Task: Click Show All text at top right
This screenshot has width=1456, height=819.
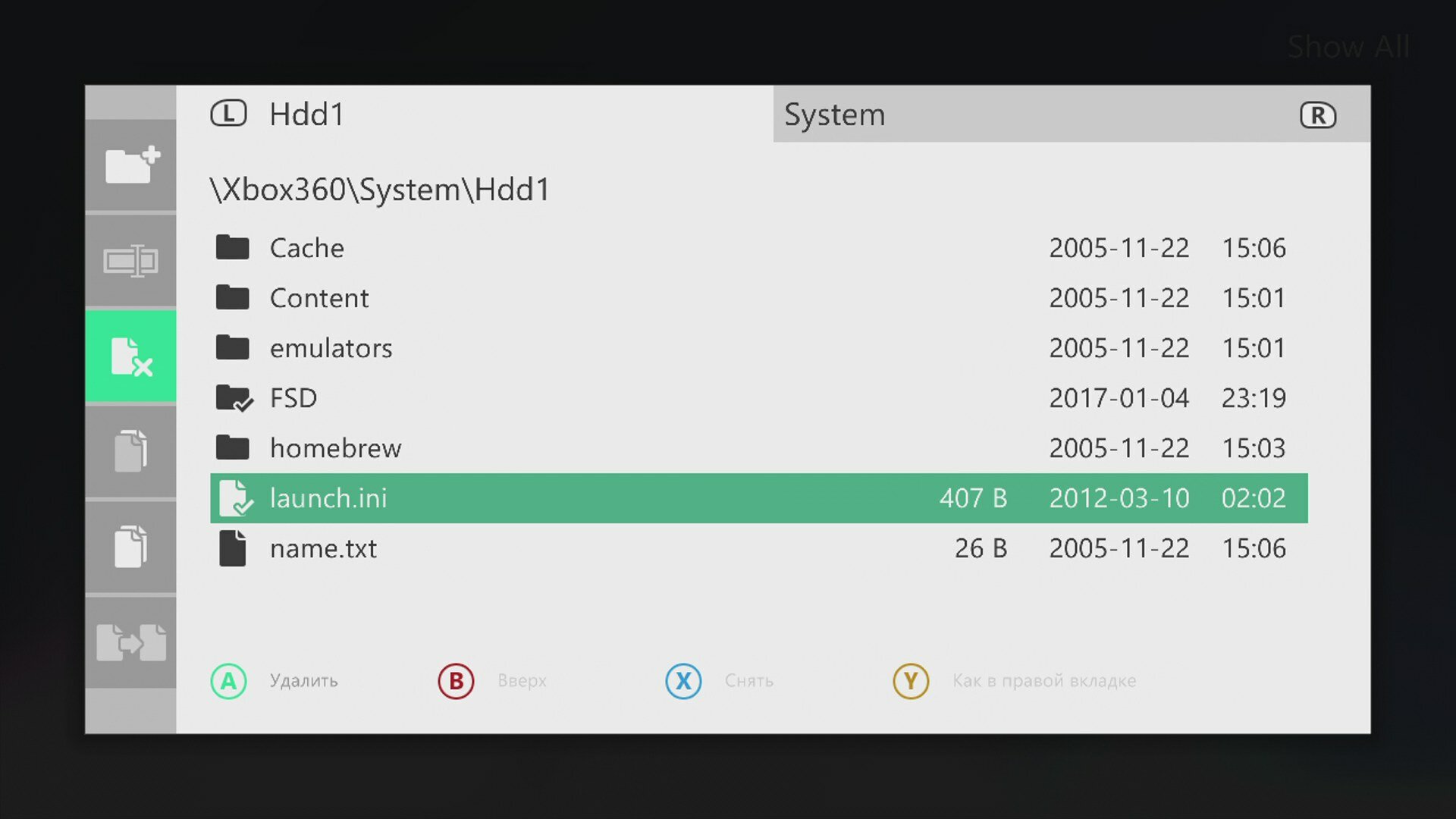Action: pyautogui.click(x=1348, y=47)
